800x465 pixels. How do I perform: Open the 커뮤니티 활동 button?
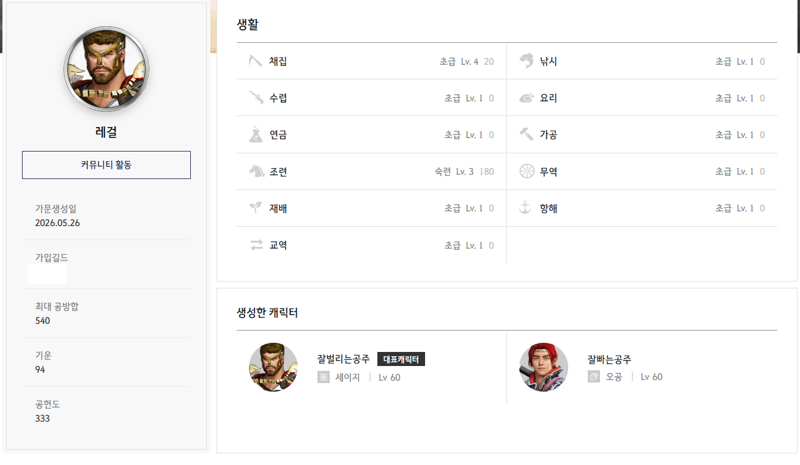(106, 165)
